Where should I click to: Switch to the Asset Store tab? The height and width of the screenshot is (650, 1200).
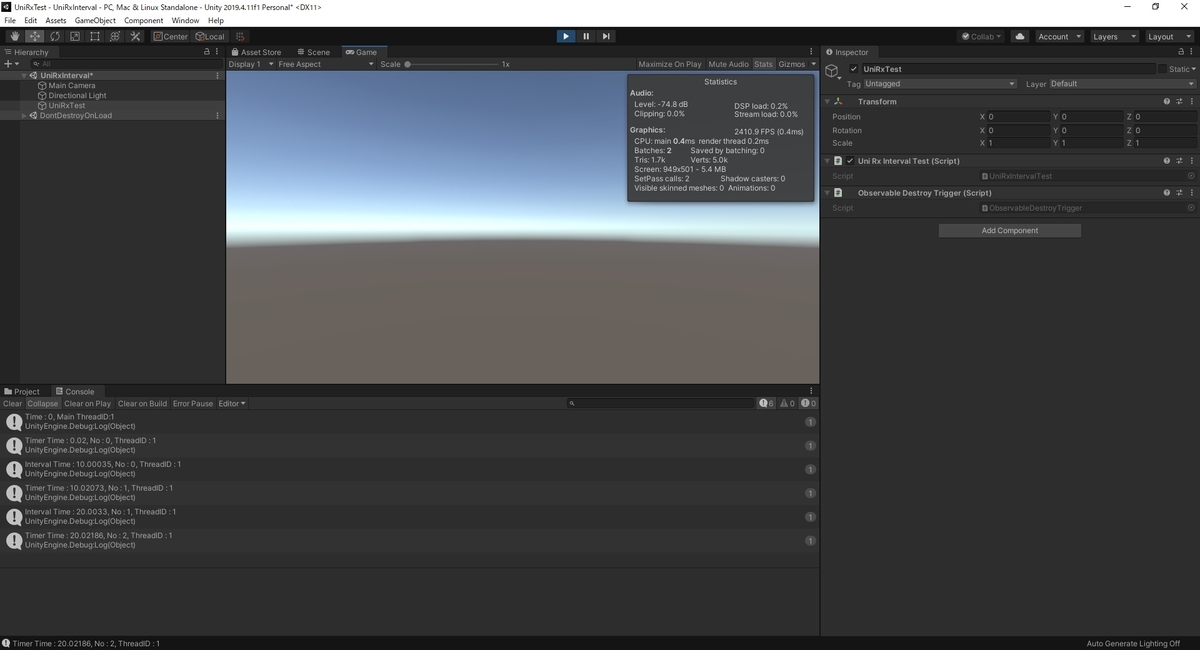click(x=256, y=52)
